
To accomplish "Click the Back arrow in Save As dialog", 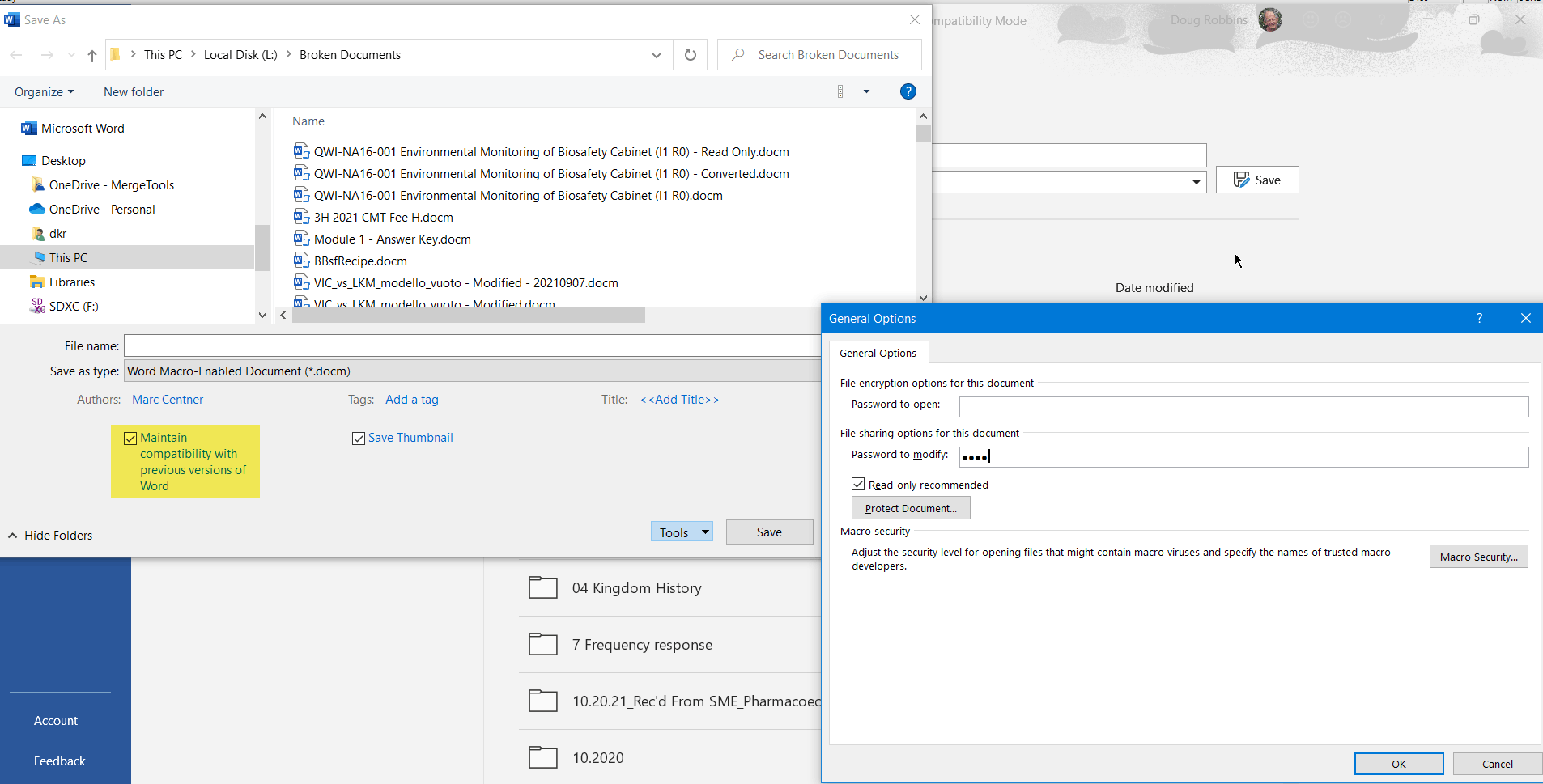I will pyautogui.click(x=16, y=55).
